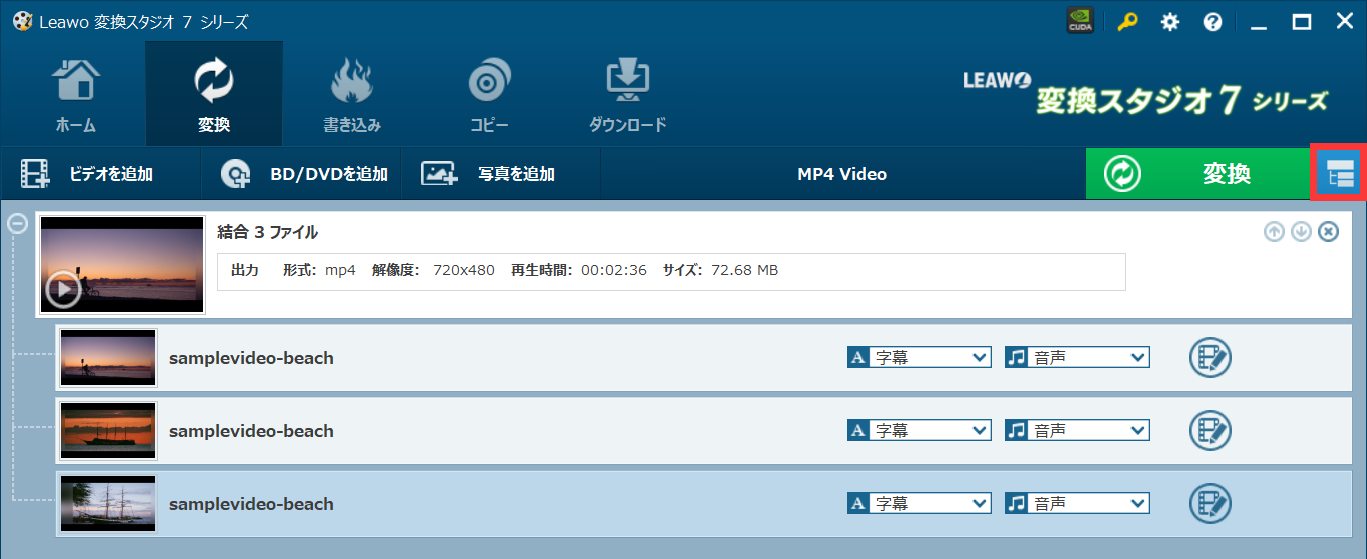Open settings via the gear icon
This screenshot has height=559, width=1367.
click(1169, 21)
